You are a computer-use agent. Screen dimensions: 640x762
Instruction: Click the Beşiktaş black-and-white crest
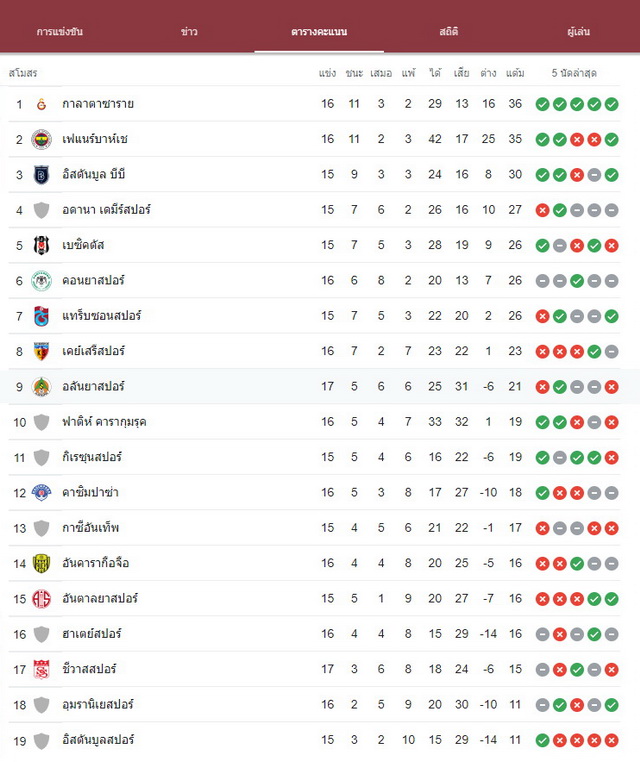click(41, 245)
